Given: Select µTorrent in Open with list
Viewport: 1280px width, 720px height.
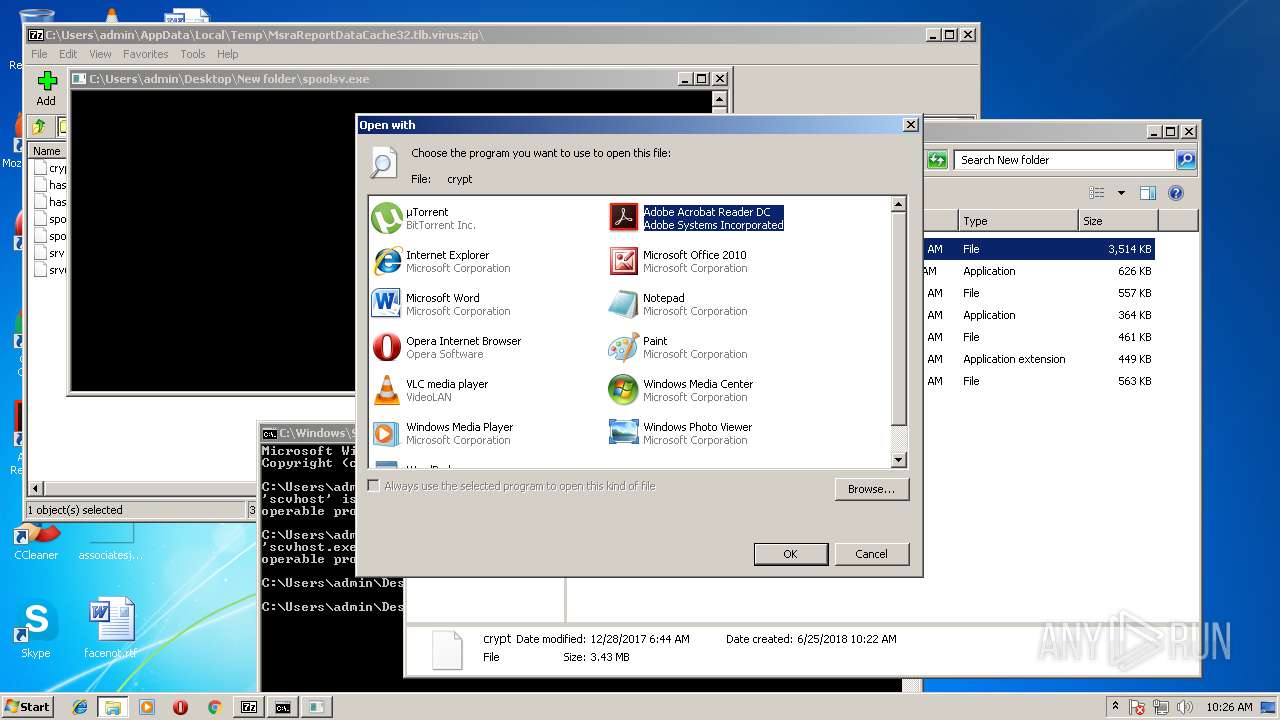Looking at the screenshot, I should (x=425, y=218).
